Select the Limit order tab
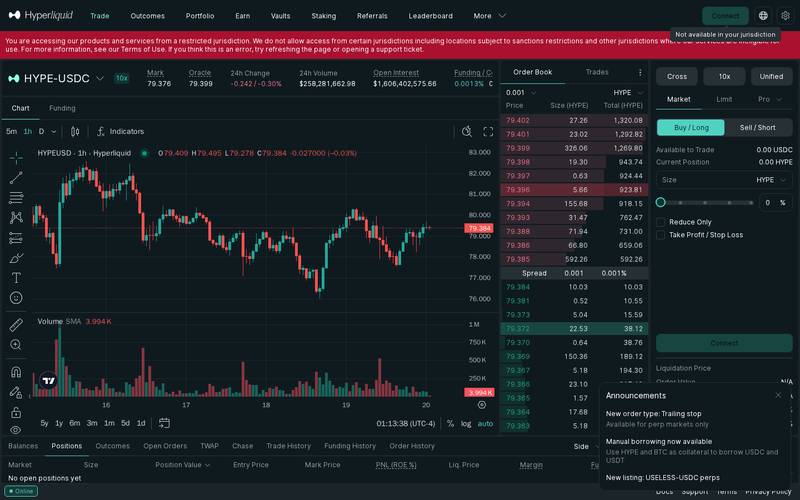Viewport: 800px width, 500px height. click(724, 99)
